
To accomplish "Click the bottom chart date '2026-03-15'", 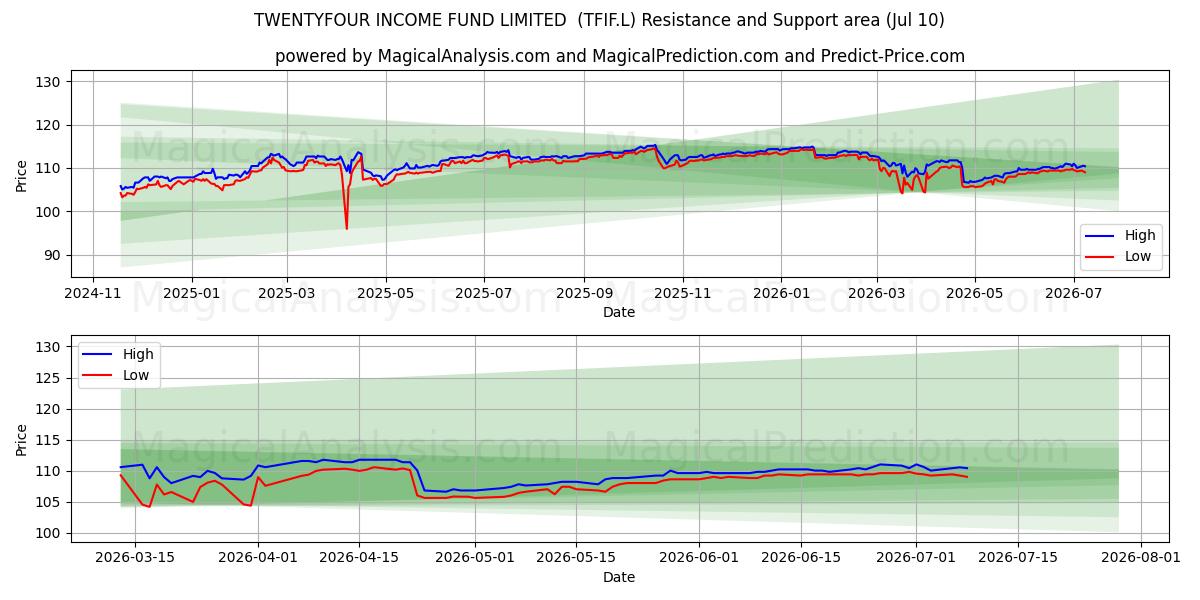I will click(x=134, y=558).
